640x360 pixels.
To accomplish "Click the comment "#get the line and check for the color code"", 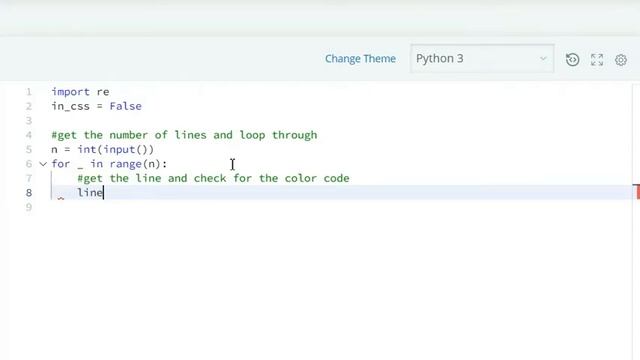I will click(213, 178).
